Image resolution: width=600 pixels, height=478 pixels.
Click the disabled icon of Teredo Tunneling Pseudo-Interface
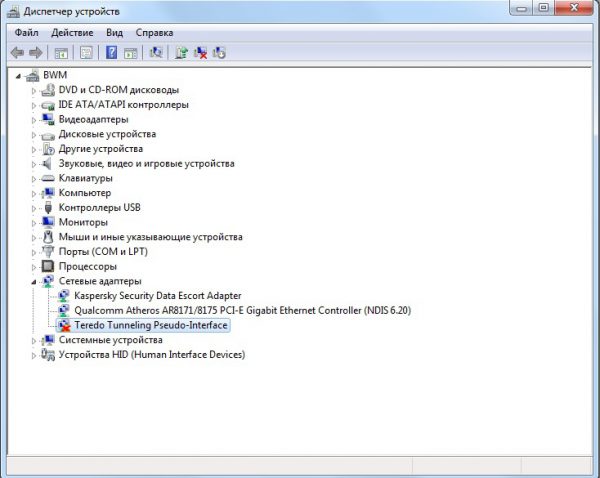pyautogui.click(x=64, y=325)
